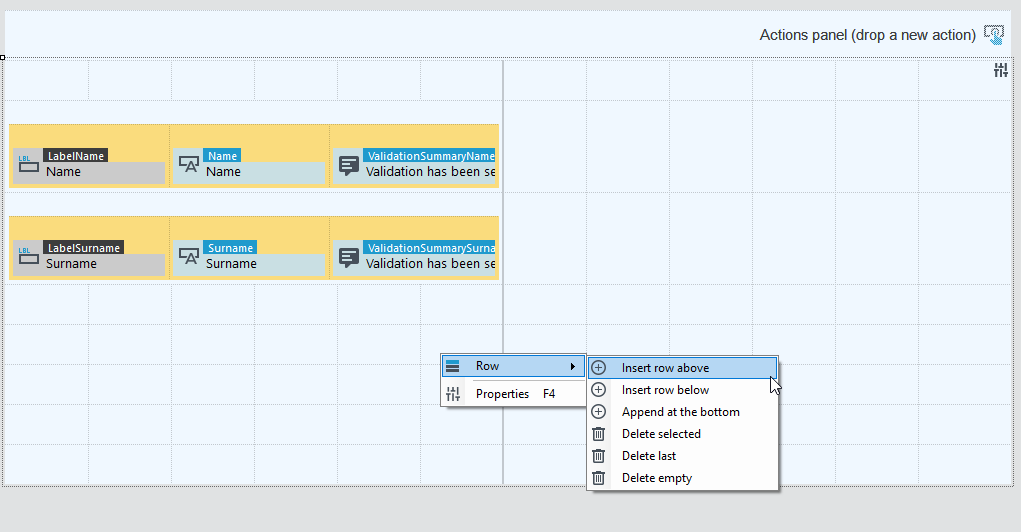Screen dimensions: 1021x532
Task: Click the Name text input control icon
Action: click(189, 164)
